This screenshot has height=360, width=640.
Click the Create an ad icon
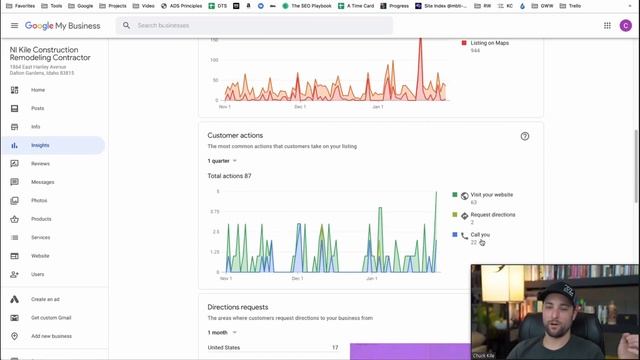click(x=15, y=299)
